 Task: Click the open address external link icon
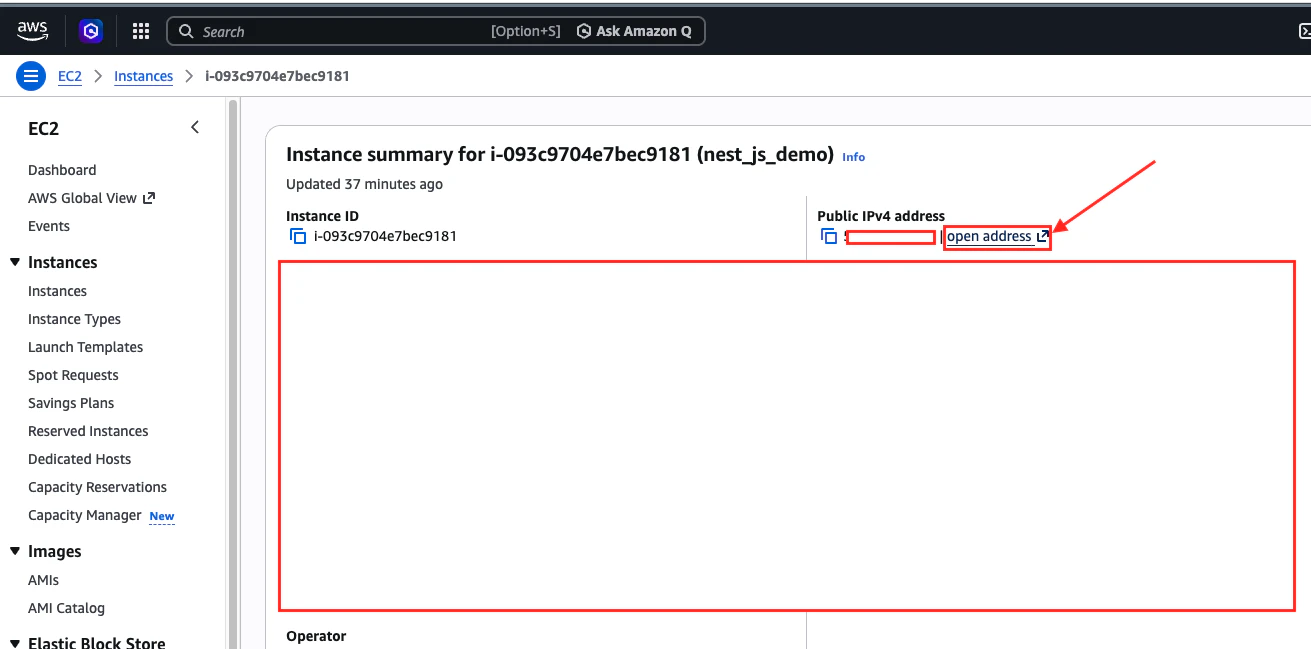tap(1043, 237)
